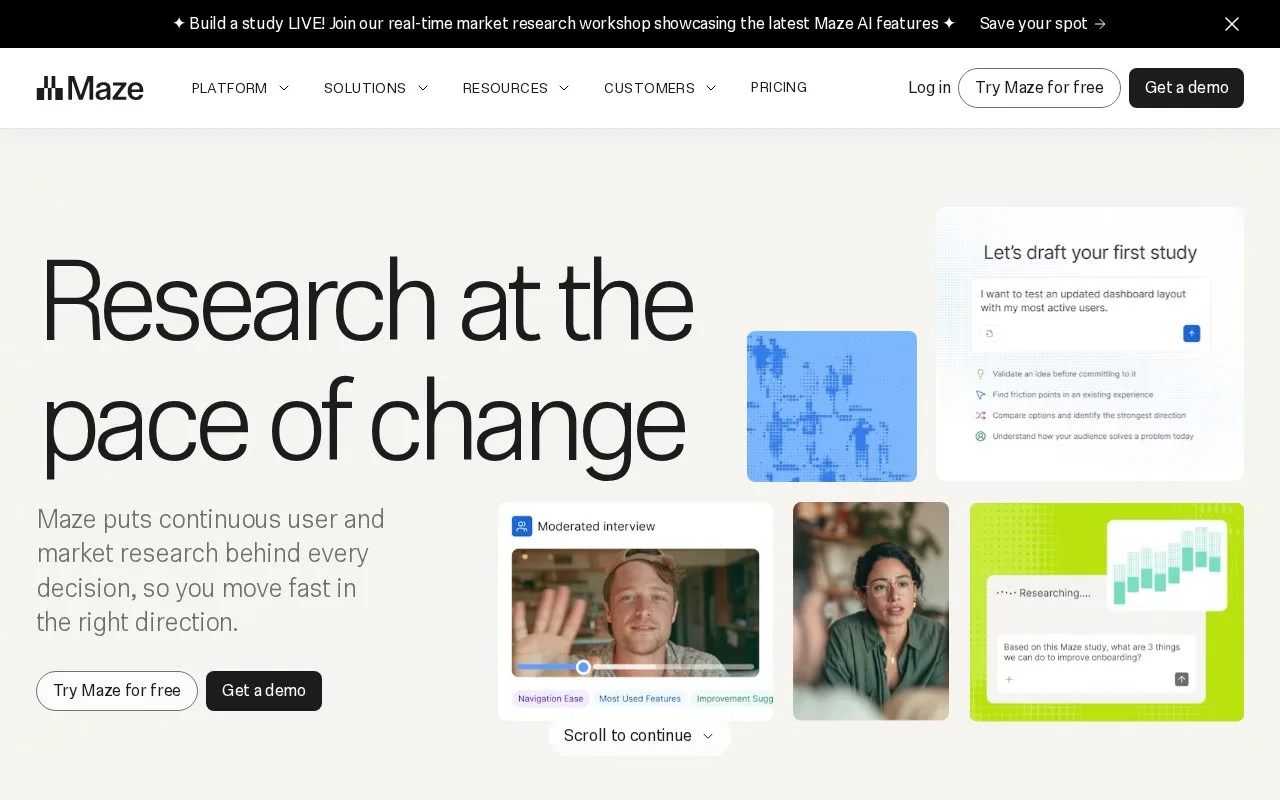The height and width of the screenshot is (800, 1280).
Task: Click the Maze logo in the header
Action: [90, 88]
